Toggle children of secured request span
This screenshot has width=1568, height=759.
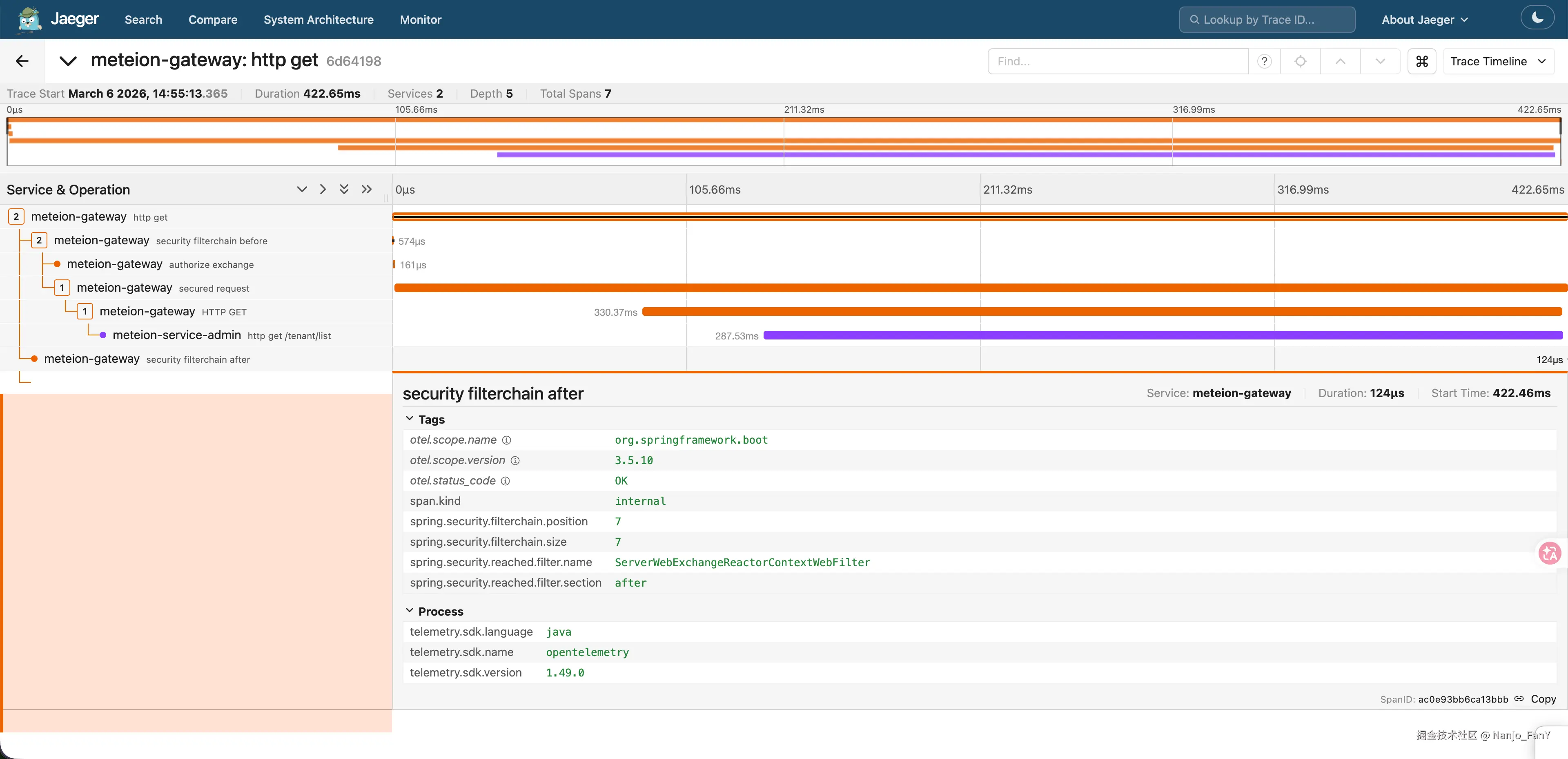pyautogui.click(x=62, y=288)
